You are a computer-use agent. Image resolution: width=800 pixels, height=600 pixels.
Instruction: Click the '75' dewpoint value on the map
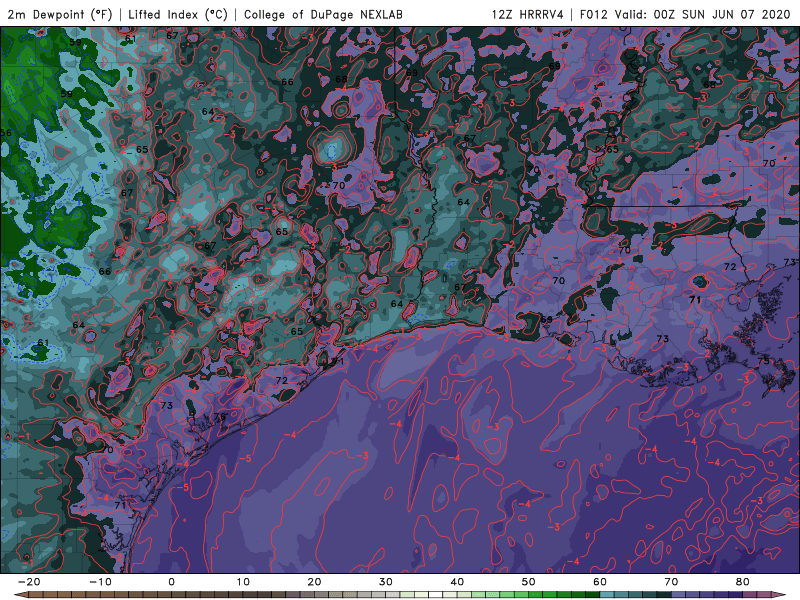pyautogui.click(x=763, y=361)
